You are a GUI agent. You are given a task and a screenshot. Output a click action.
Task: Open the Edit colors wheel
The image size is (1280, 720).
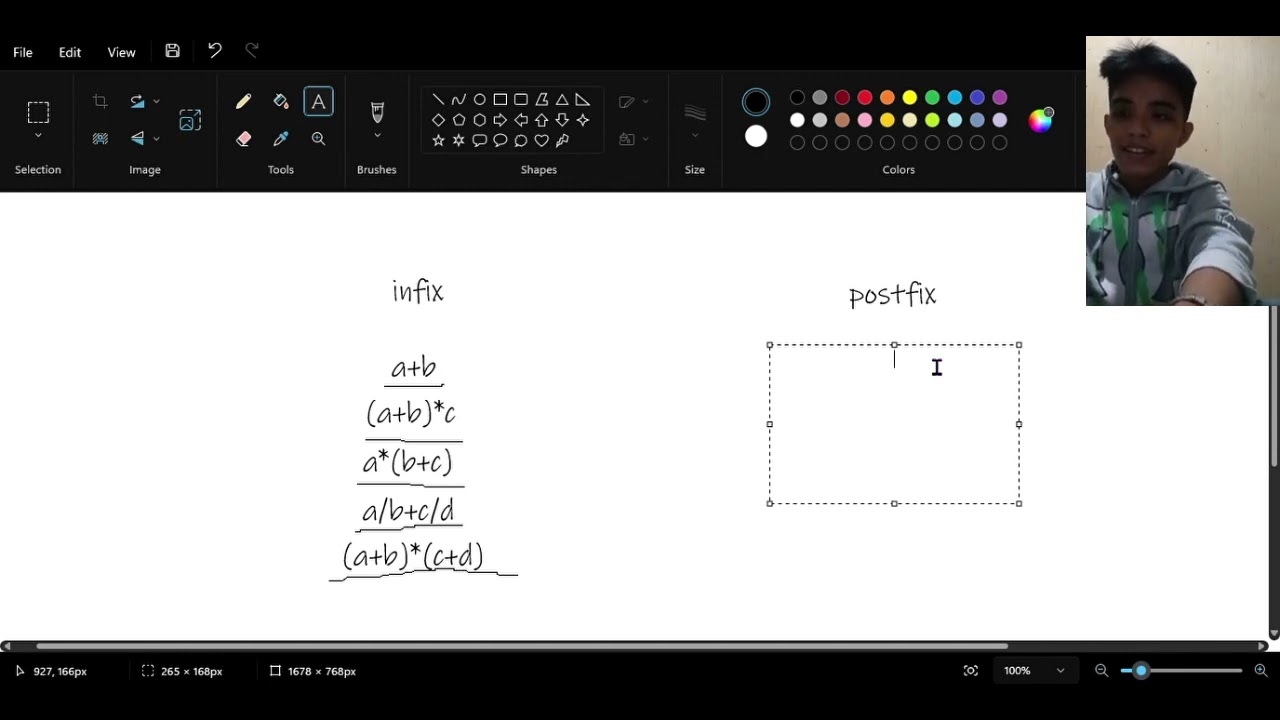click(x=1041, y=120)
